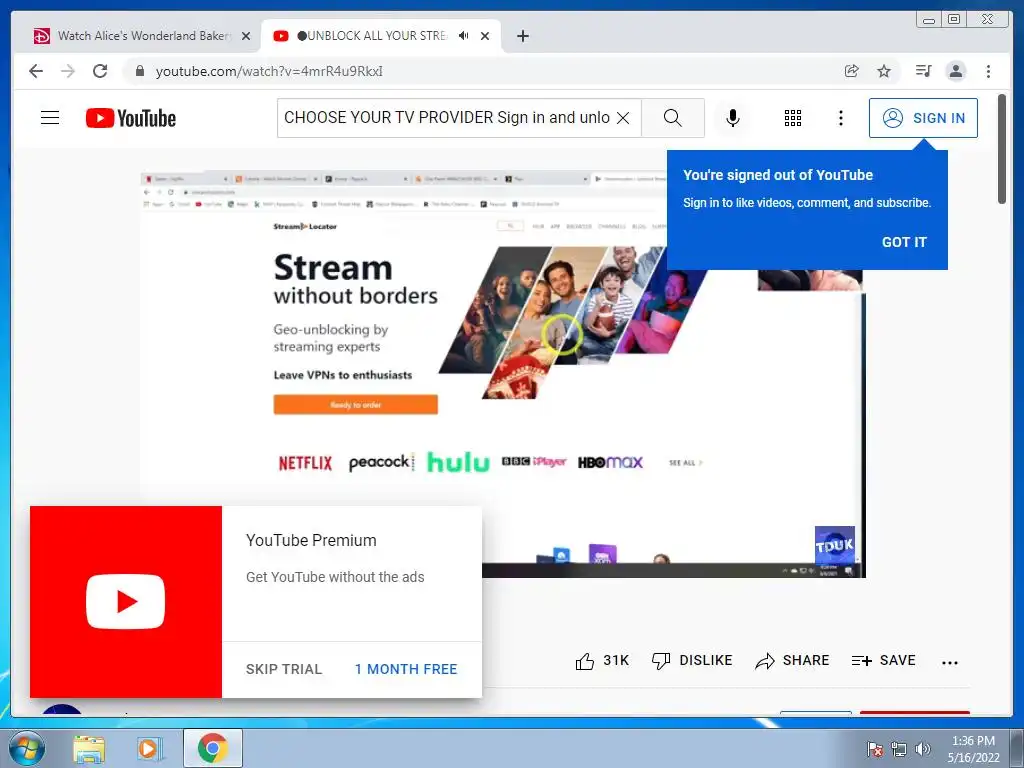Screen dimensions: 1024x768
Task: Run search with the magnifier button
Action: pos(673,118)
